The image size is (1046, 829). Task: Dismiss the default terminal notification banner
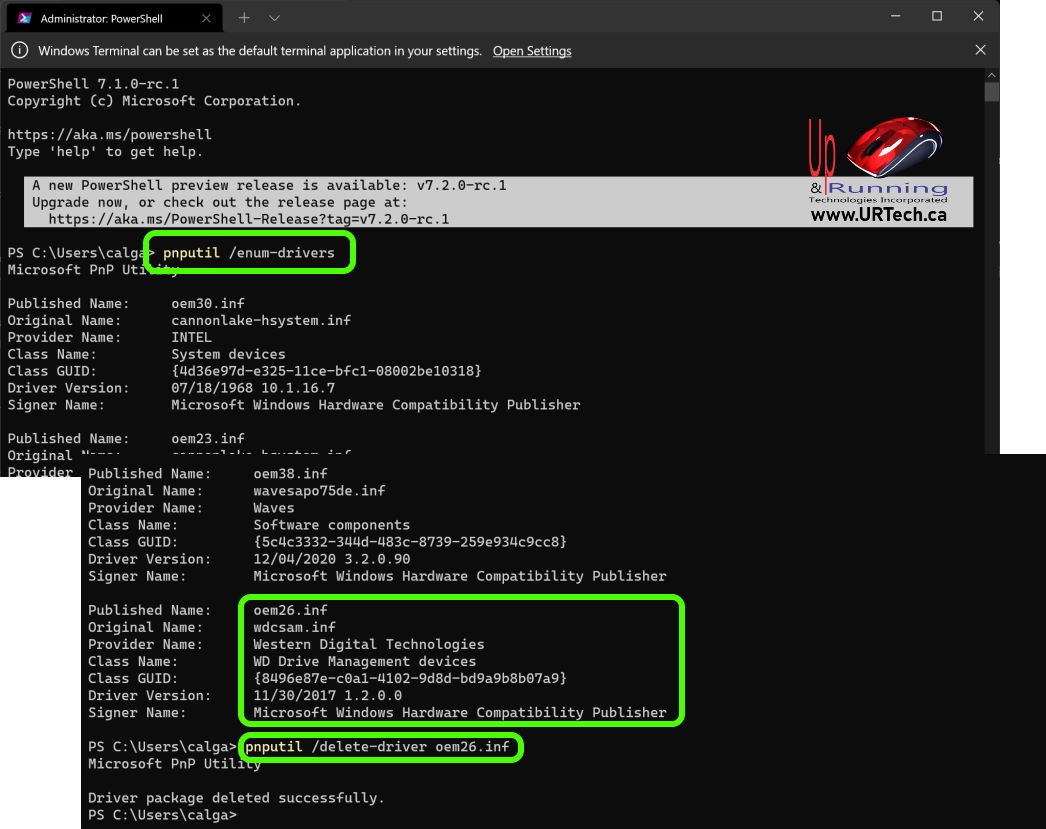coord(980,50)
